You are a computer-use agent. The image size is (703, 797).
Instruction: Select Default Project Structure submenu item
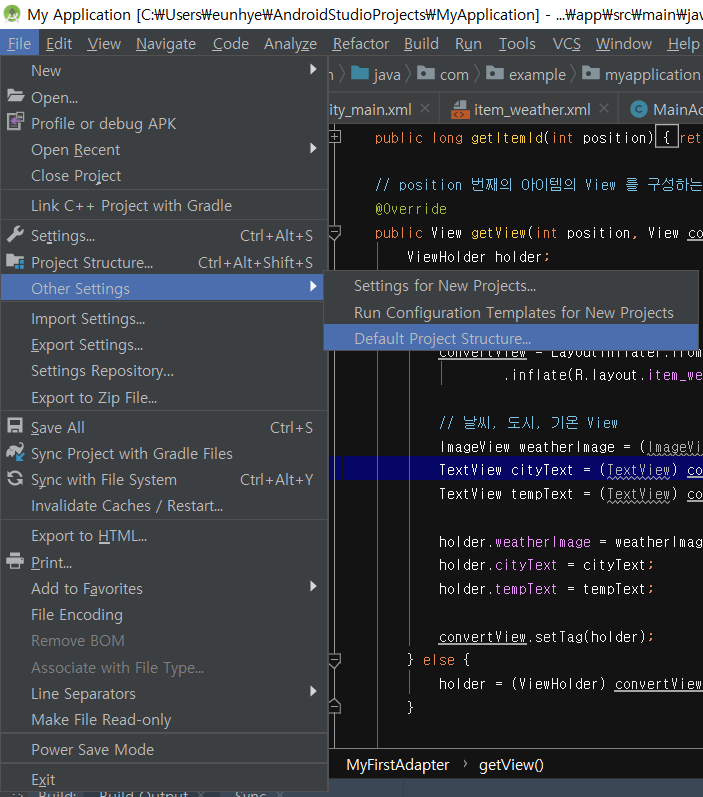[x=511, y=339]
